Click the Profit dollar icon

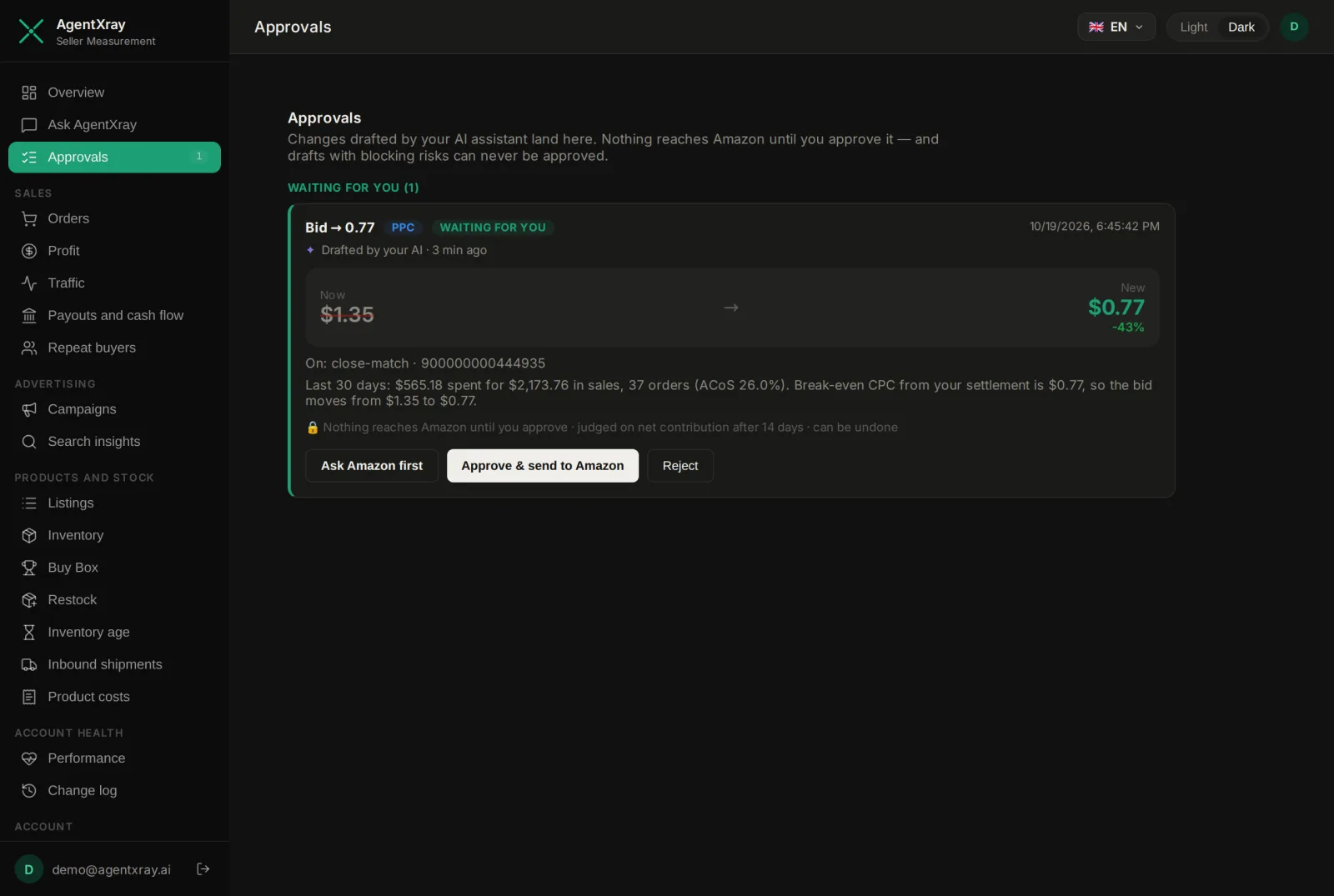click(29, 251)
